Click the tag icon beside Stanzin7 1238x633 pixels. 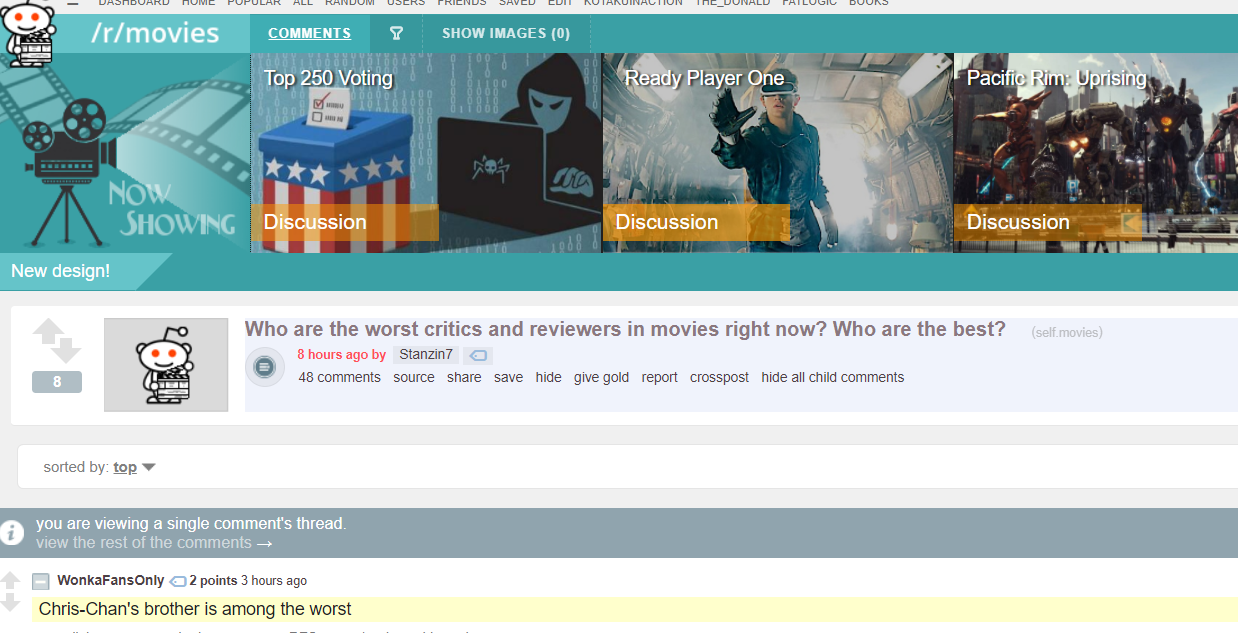[478, 355]
